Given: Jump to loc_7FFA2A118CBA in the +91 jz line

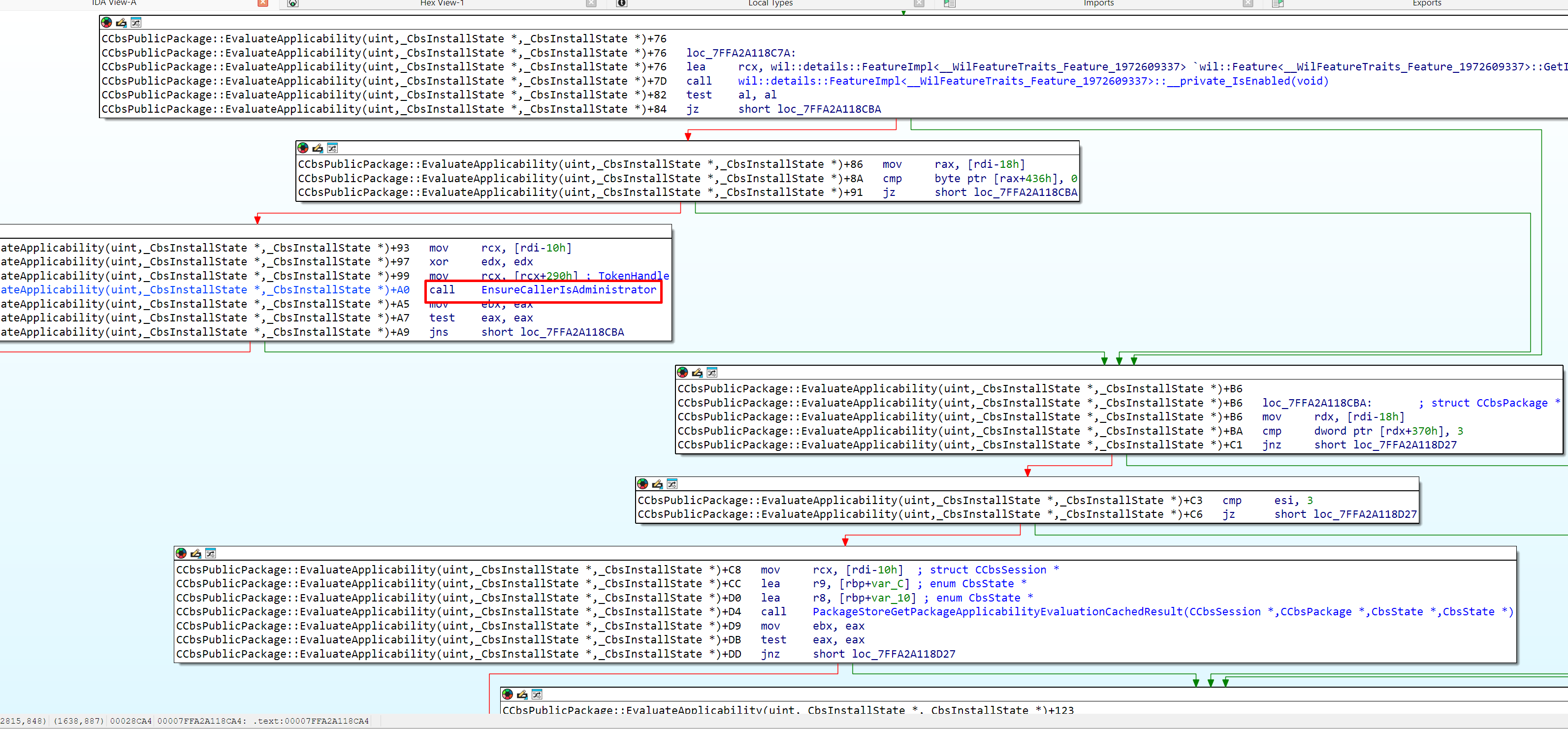Looking at the screenshot, I should tap(1025, 192).
